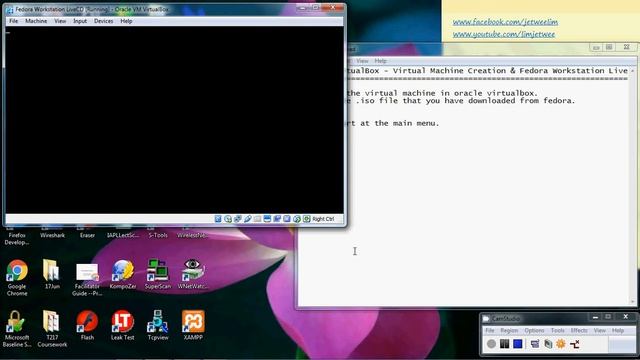
Task: Select the T217 Coursework folder on desktop
Action: pyautogui.click(x=52, y=329)
